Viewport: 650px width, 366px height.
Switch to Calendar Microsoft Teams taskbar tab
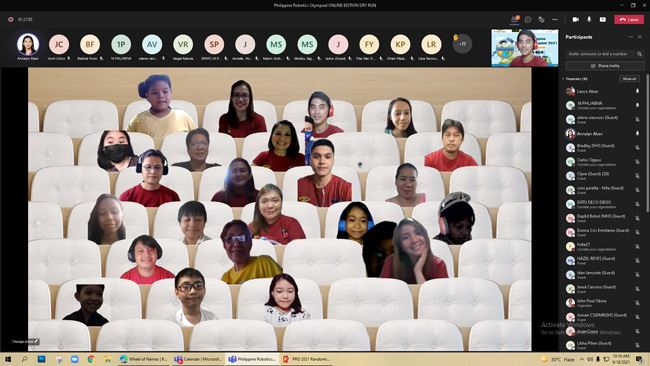[x=198, y=359]
